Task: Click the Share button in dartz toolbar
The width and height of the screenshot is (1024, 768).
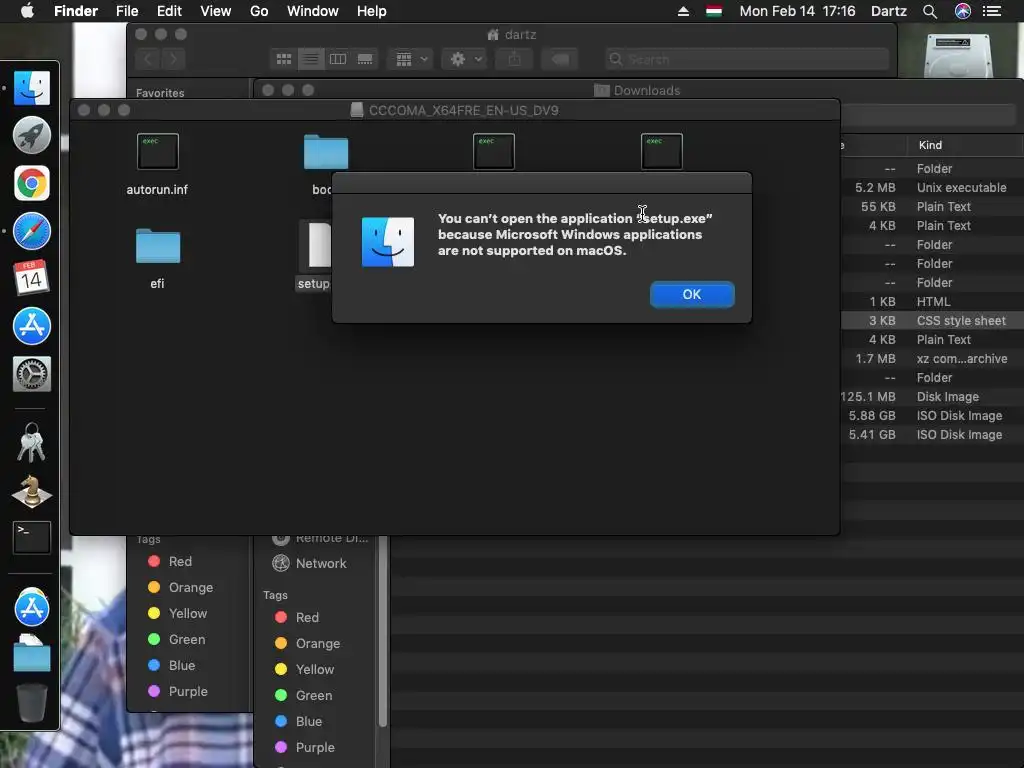Action: [515, 59]
